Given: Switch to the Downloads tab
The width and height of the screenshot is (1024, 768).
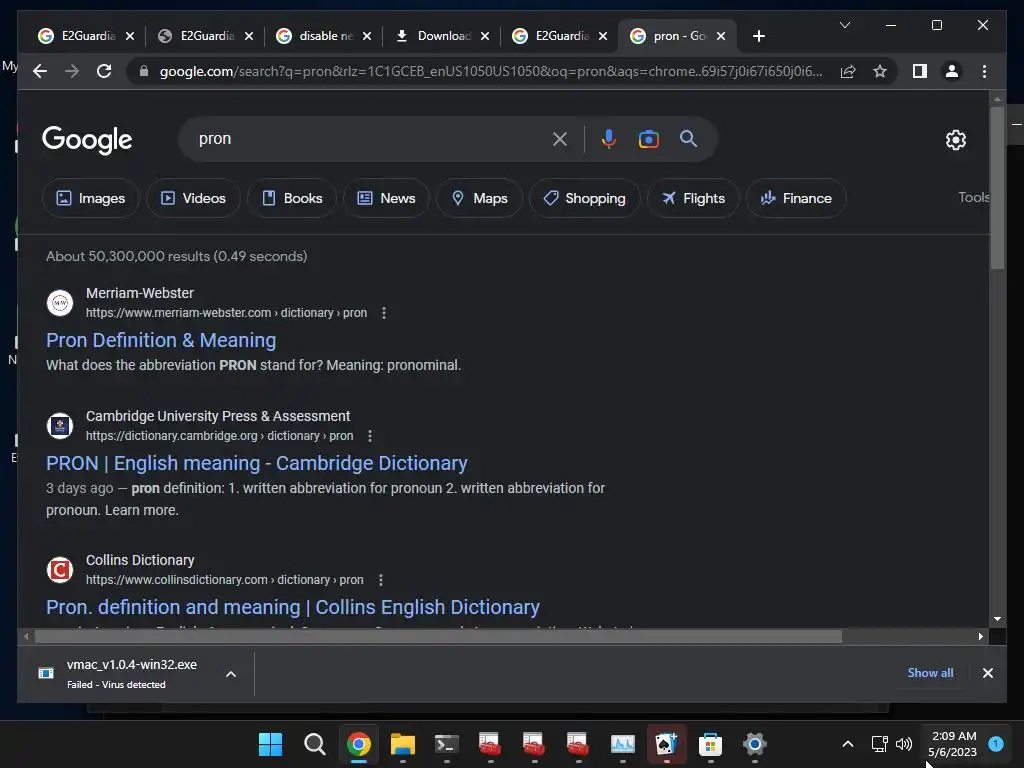Looking at the screenshot, I should (x=443, y=36).
